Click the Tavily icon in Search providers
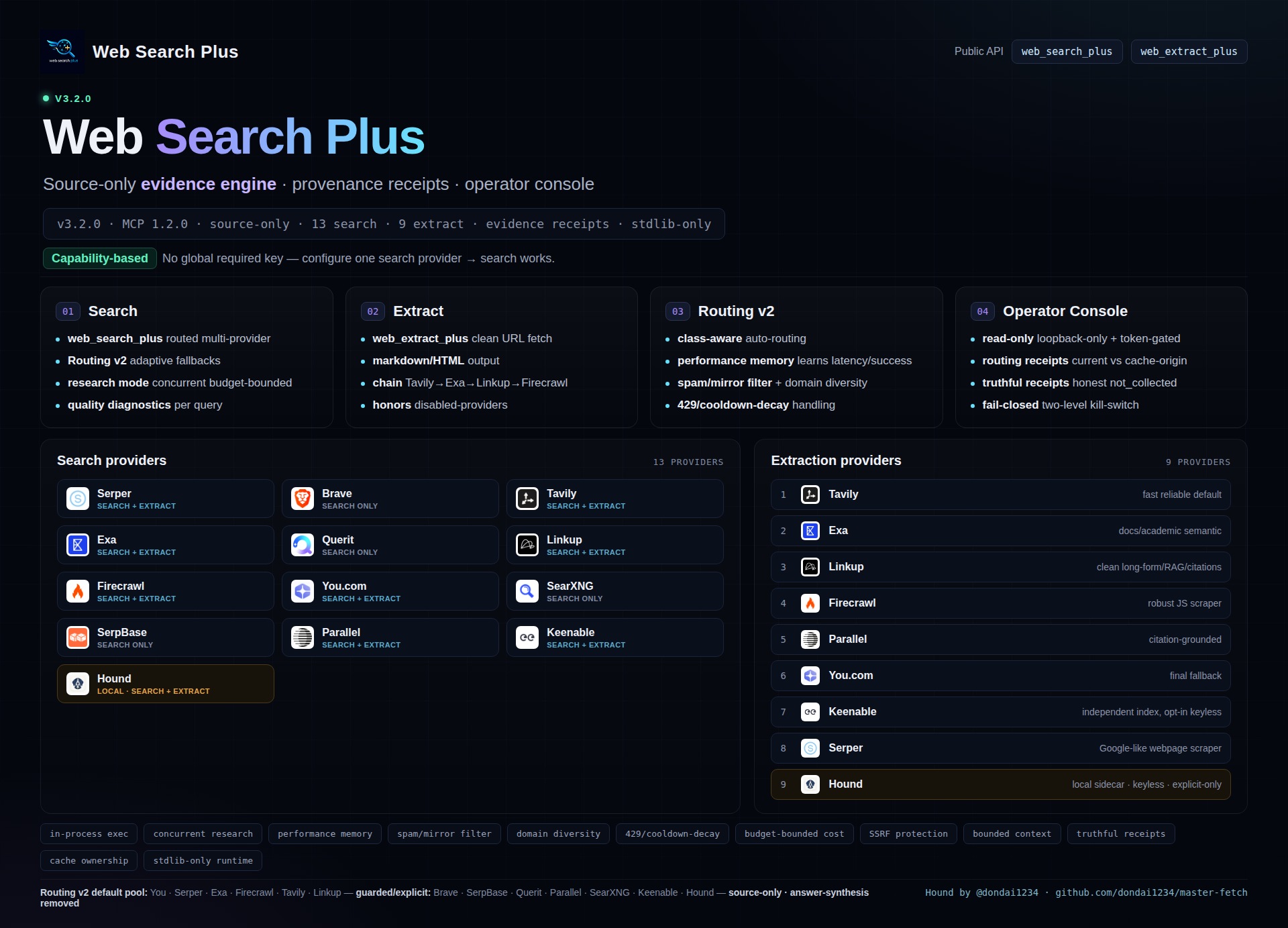The width and height of the screenshot is (1288, 928). 527,499
